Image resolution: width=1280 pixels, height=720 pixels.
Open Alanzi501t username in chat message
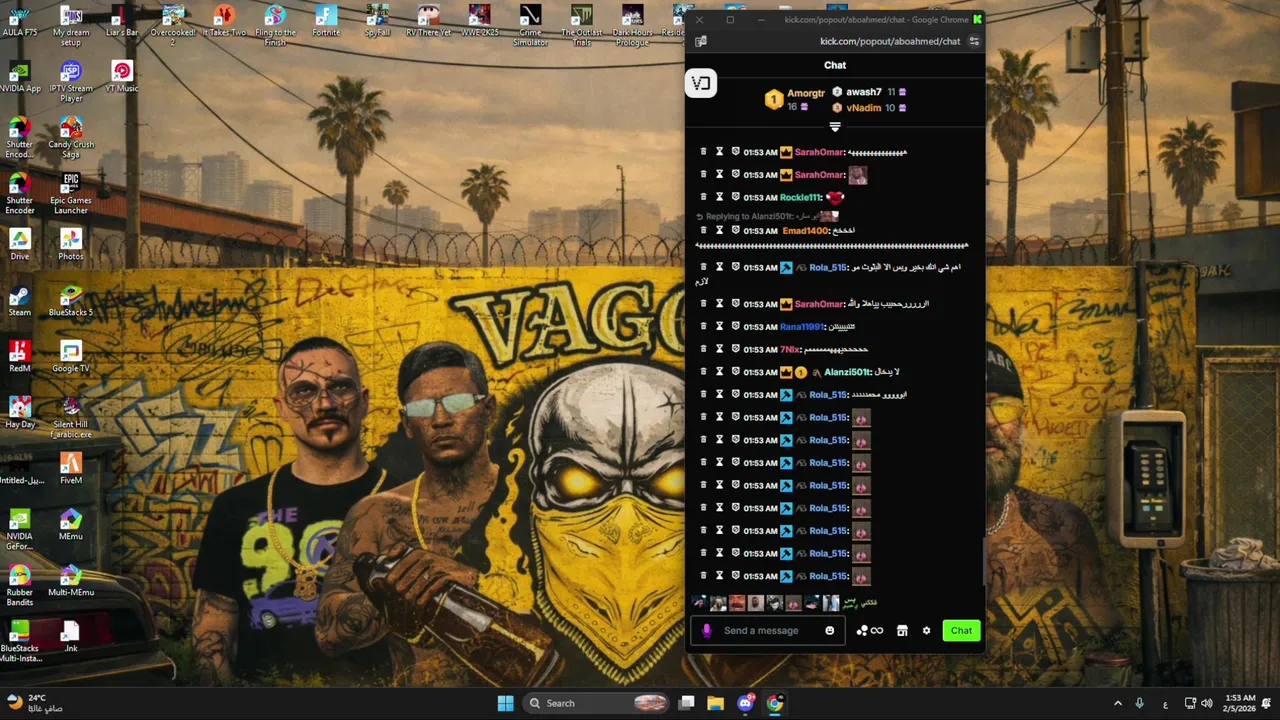847,372
